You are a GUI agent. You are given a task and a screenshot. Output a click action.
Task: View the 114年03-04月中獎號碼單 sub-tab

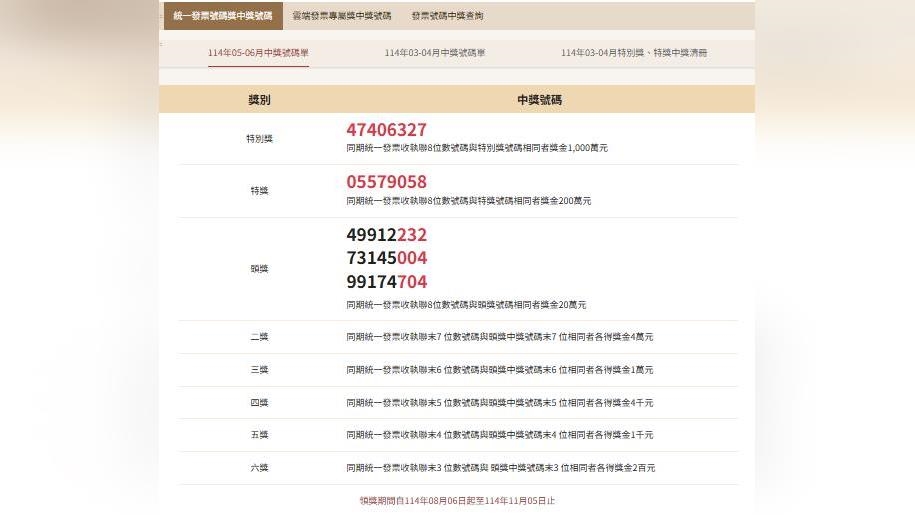pos(435,53)
